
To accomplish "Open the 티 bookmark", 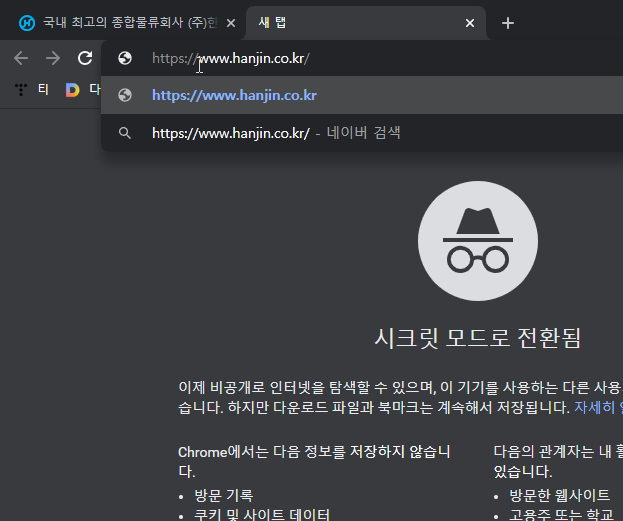I will point(43,89).
